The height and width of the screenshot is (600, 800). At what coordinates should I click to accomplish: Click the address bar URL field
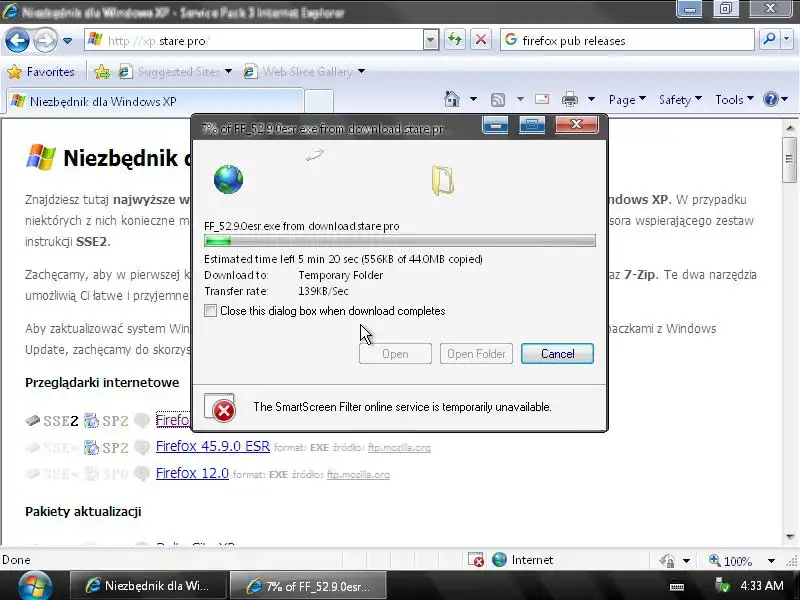pos(255,40)
